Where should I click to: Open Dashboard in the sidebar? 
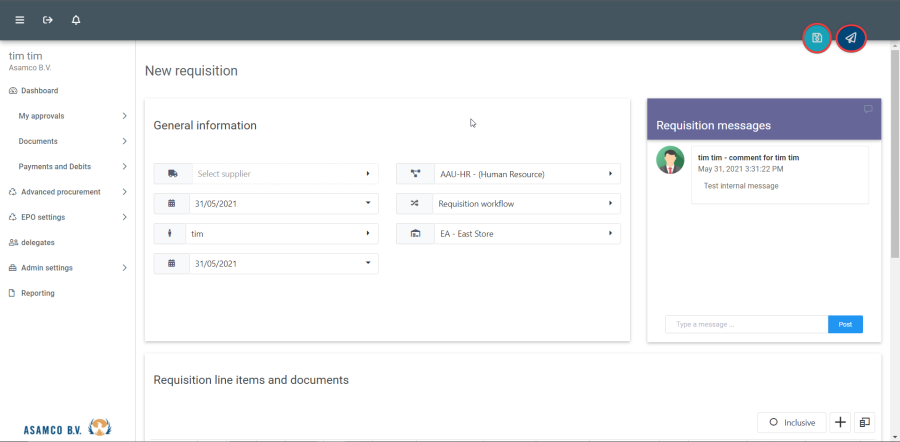click(x=40, y=91)
